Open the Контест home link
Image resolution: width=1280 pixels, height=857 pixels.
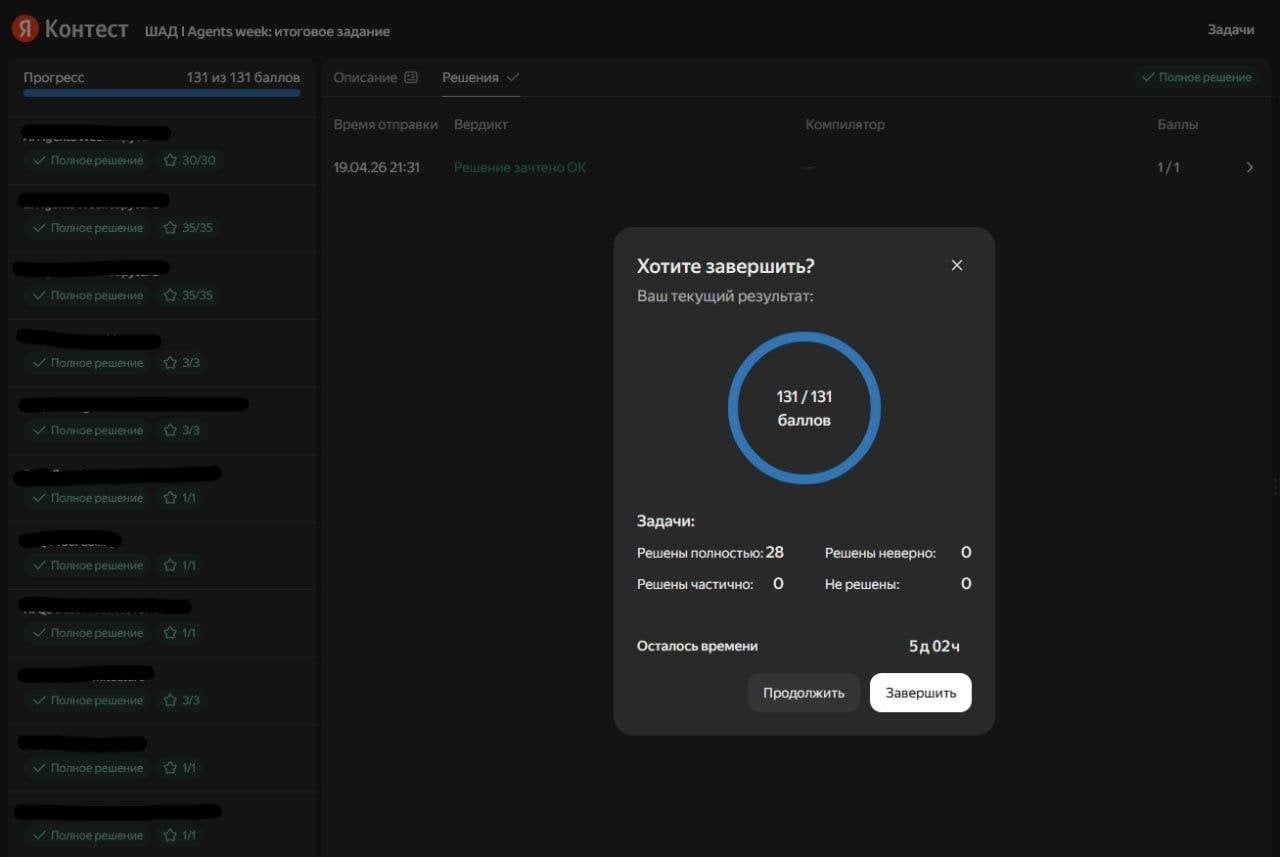[86, 29]
